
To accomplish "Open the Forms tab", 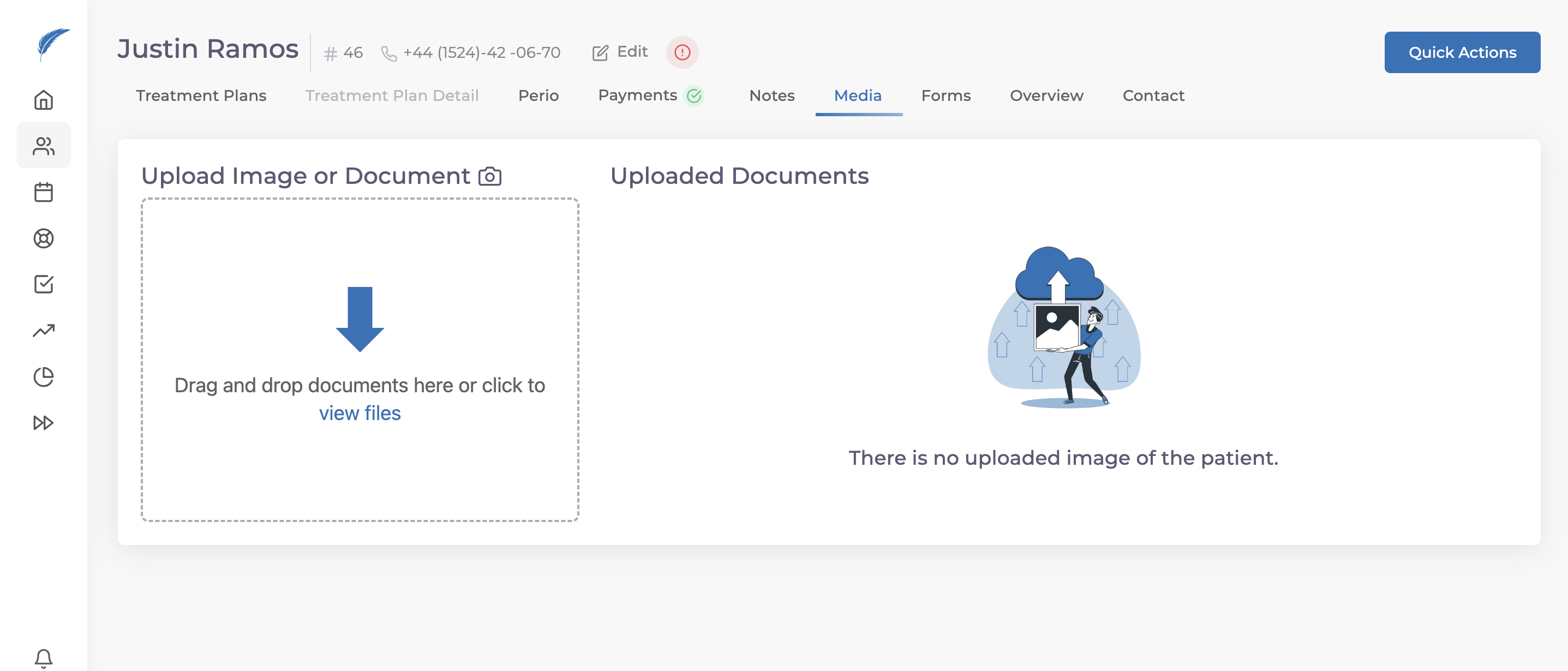I will 945,95.
